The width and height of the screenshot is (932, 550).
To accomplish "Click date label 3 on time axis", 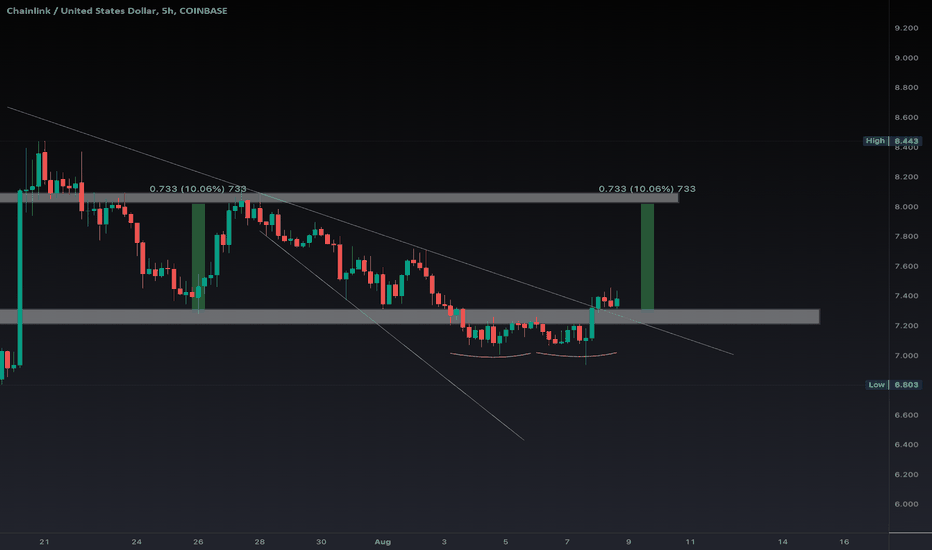I will 444,542.
